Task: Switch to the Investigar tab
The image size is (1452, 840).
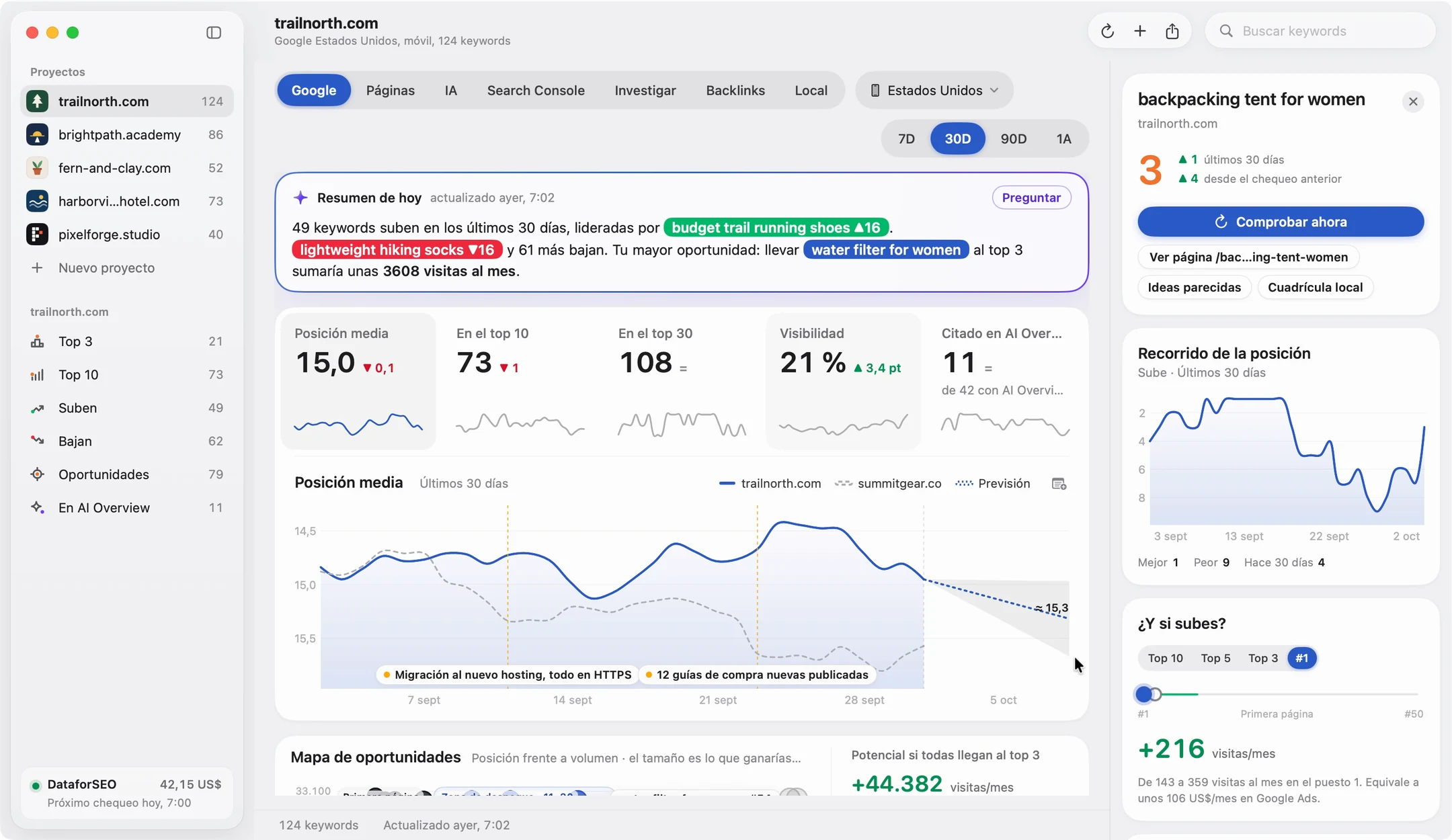Action: tap(645, 90)
